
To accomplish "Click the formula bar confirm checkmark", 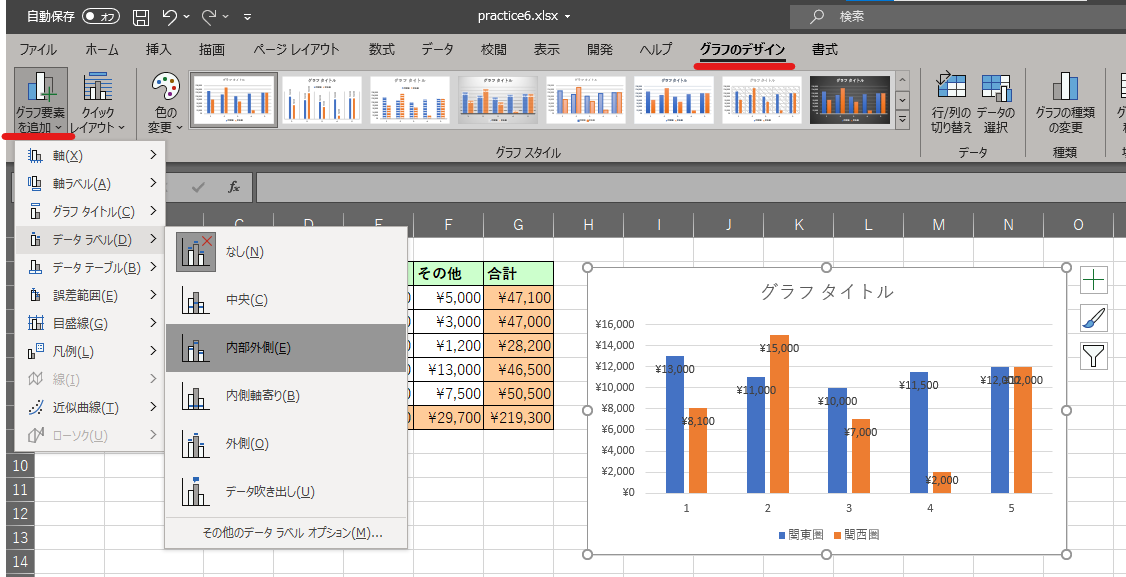I will pos(199,188).
